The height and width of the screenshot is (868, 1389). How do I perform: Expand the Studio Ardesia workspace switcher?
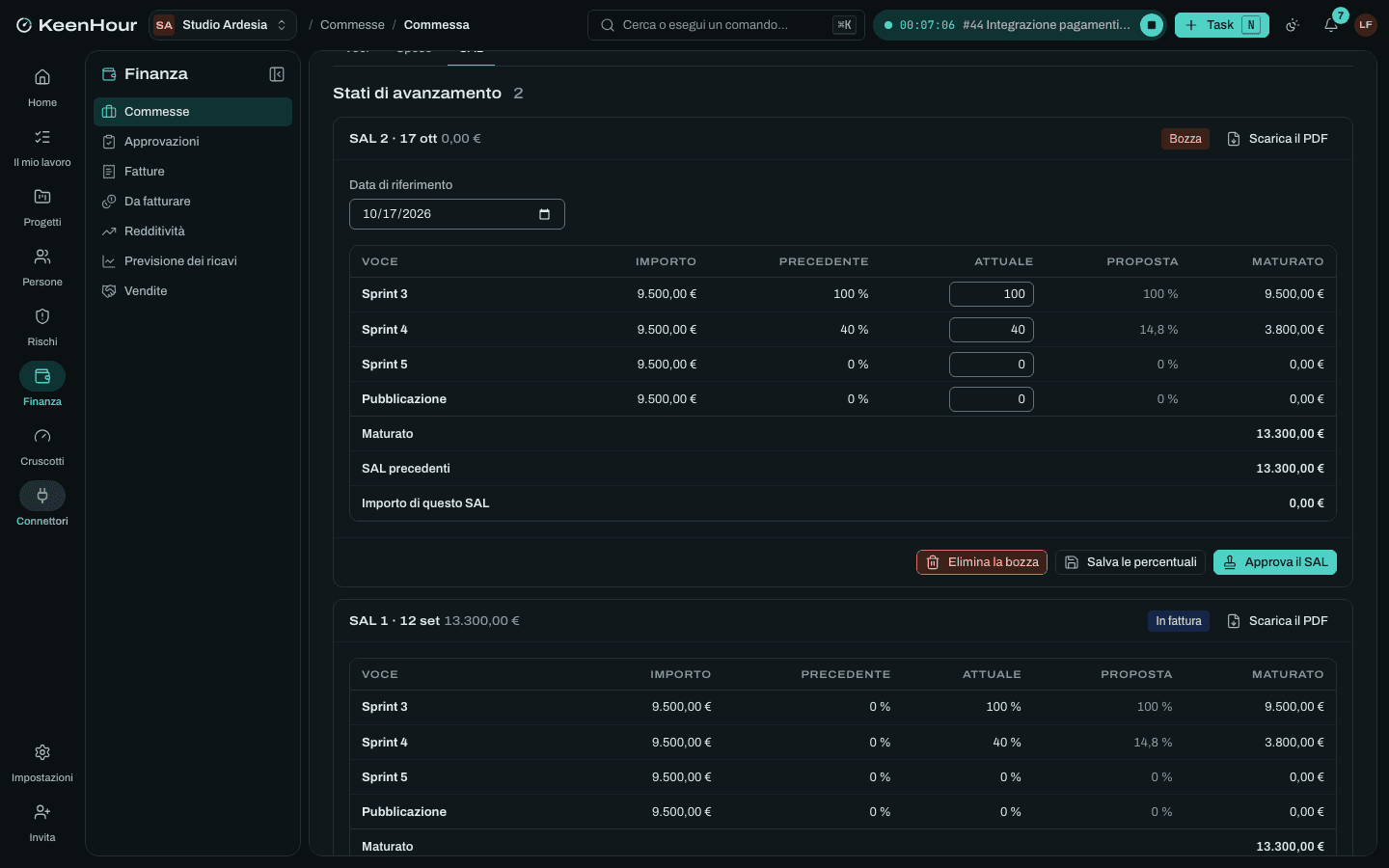click(x=223, y=25)
